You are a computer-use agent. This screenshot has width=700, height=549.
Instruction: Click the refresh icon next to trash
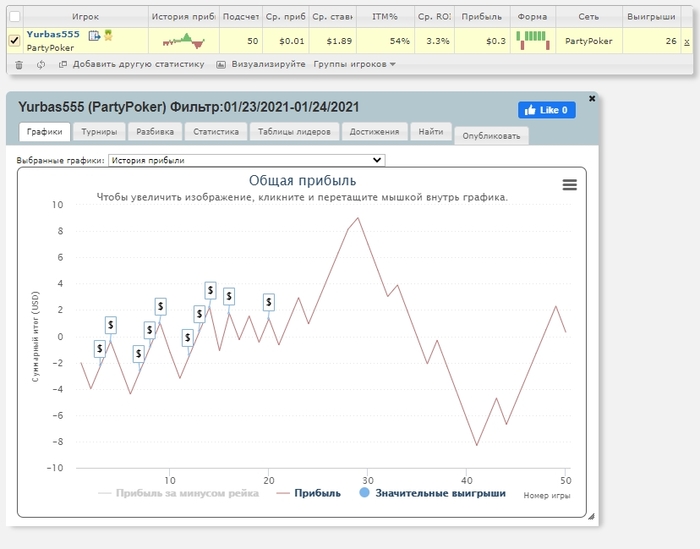(x=41, y=65)
